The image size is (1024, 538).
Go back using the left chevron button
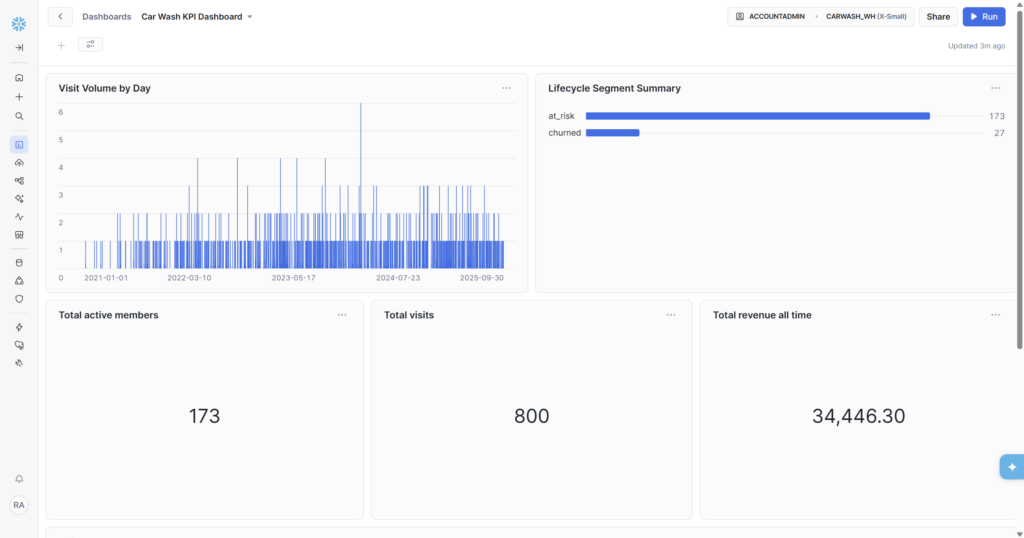click(x=60, y=17)
